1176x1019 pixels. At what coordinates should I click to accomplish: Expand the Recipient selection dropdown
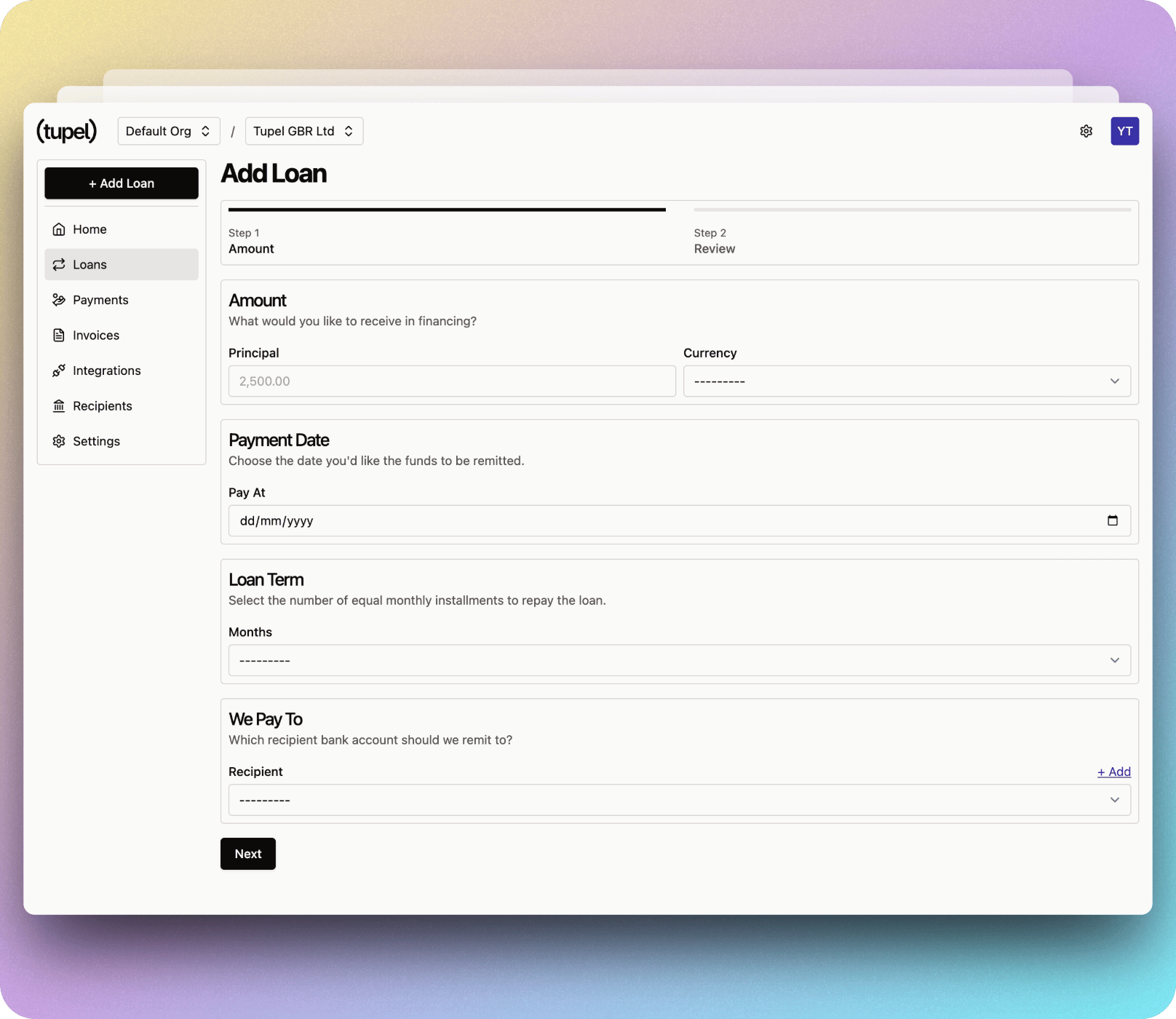click(679, 800)
